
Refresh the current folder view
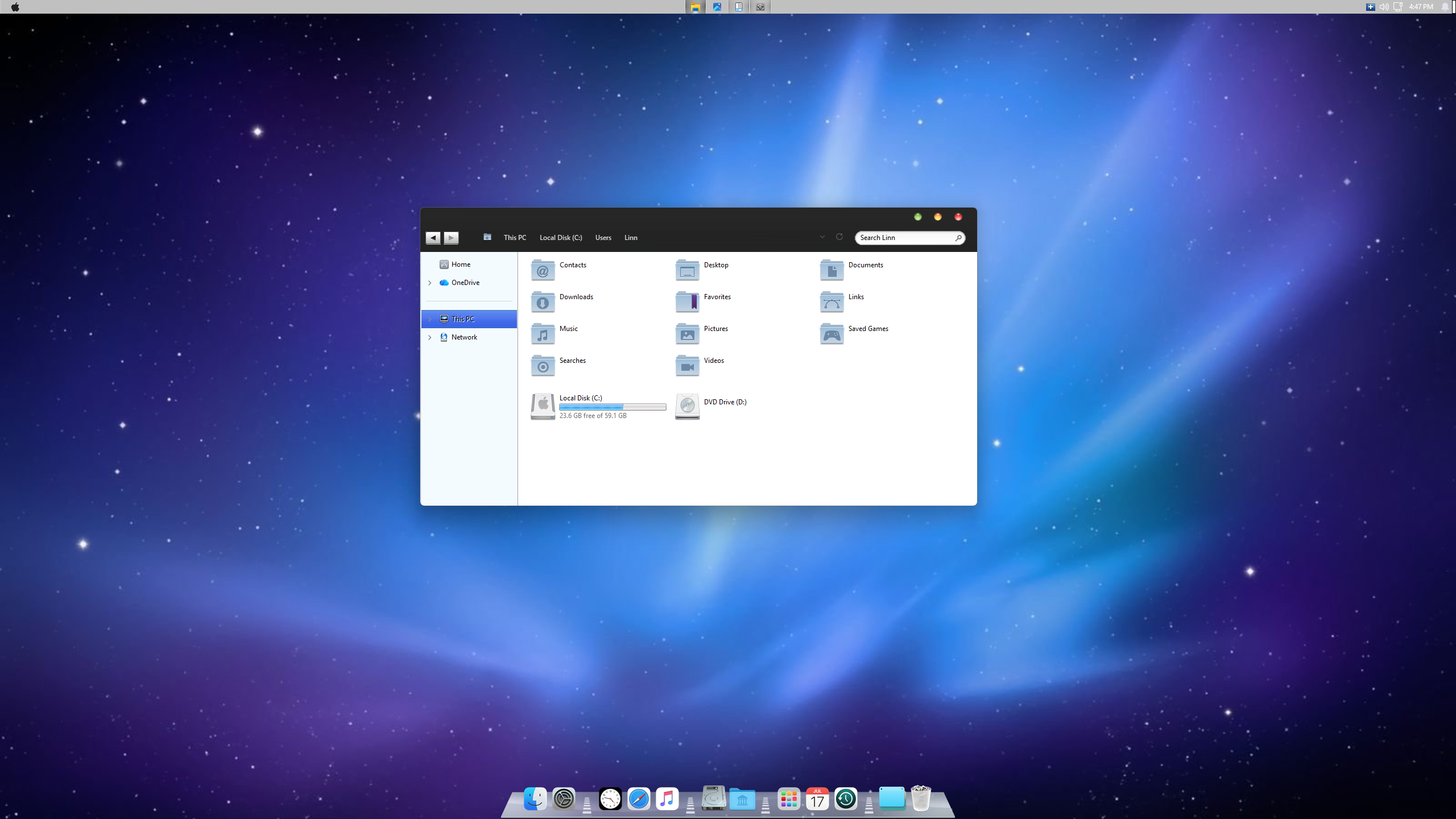coord(839,237)
